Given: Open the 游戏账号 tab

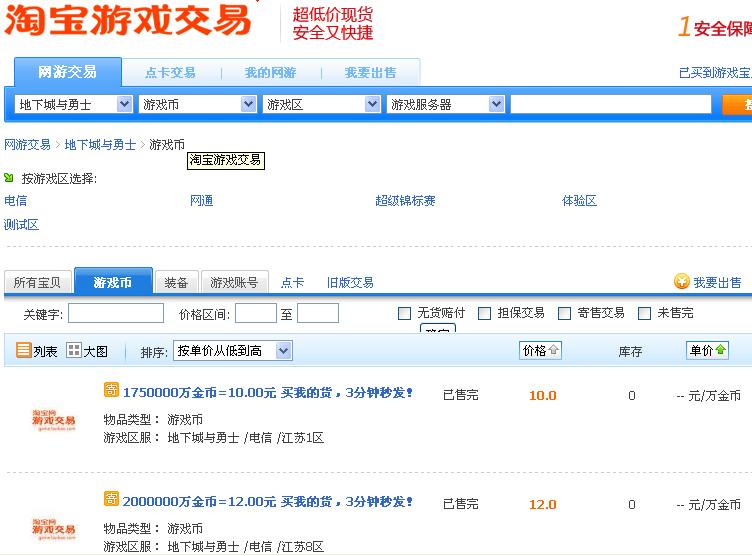Looking at the screenshot, I should click(x=234, y=282).
